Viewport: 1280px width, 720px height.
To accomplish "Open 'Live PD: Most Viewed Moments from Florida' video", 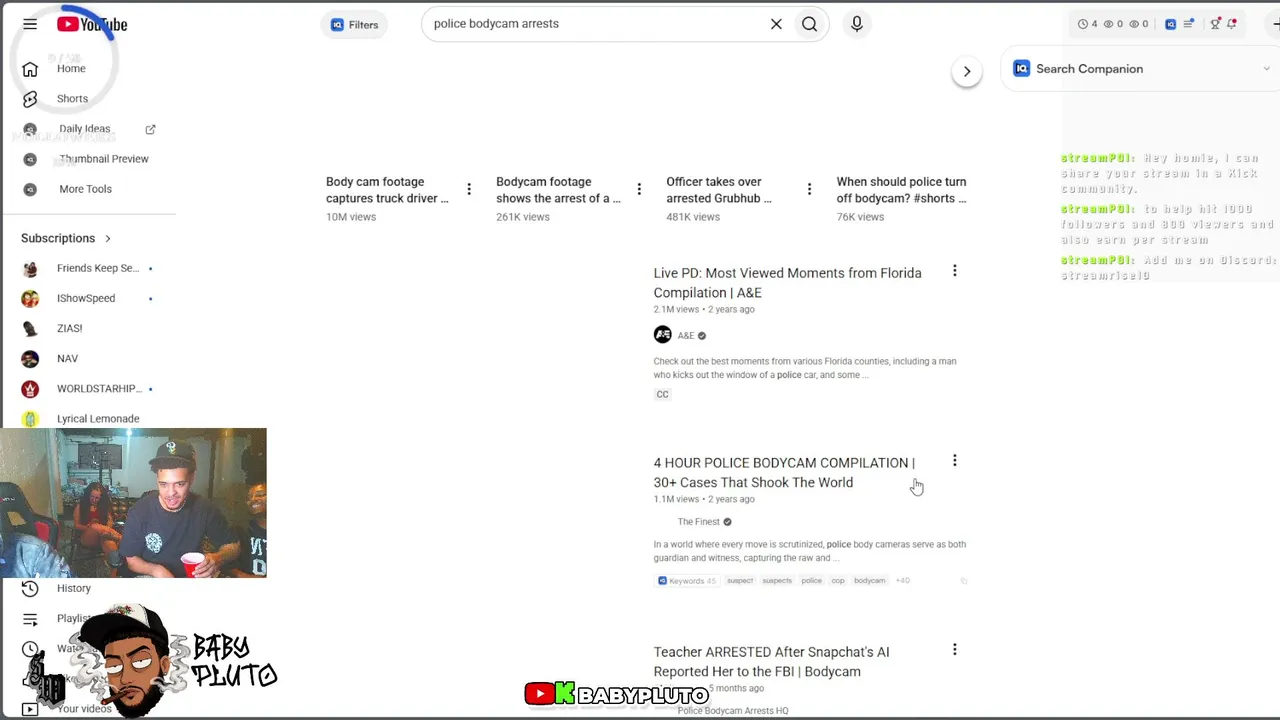I will [788, 283].
